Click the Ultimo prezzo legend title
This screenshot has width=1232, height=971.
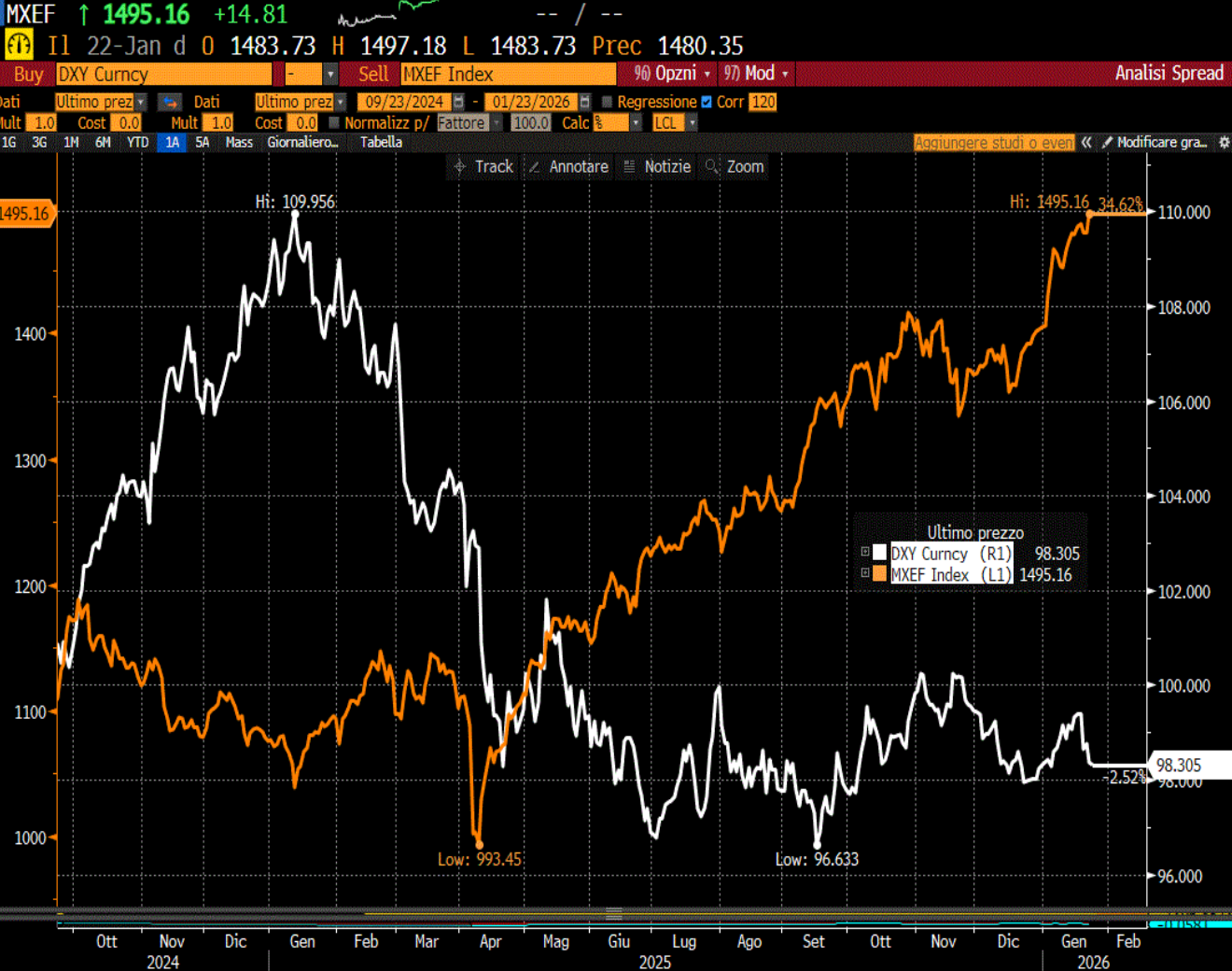coord(975,532)
